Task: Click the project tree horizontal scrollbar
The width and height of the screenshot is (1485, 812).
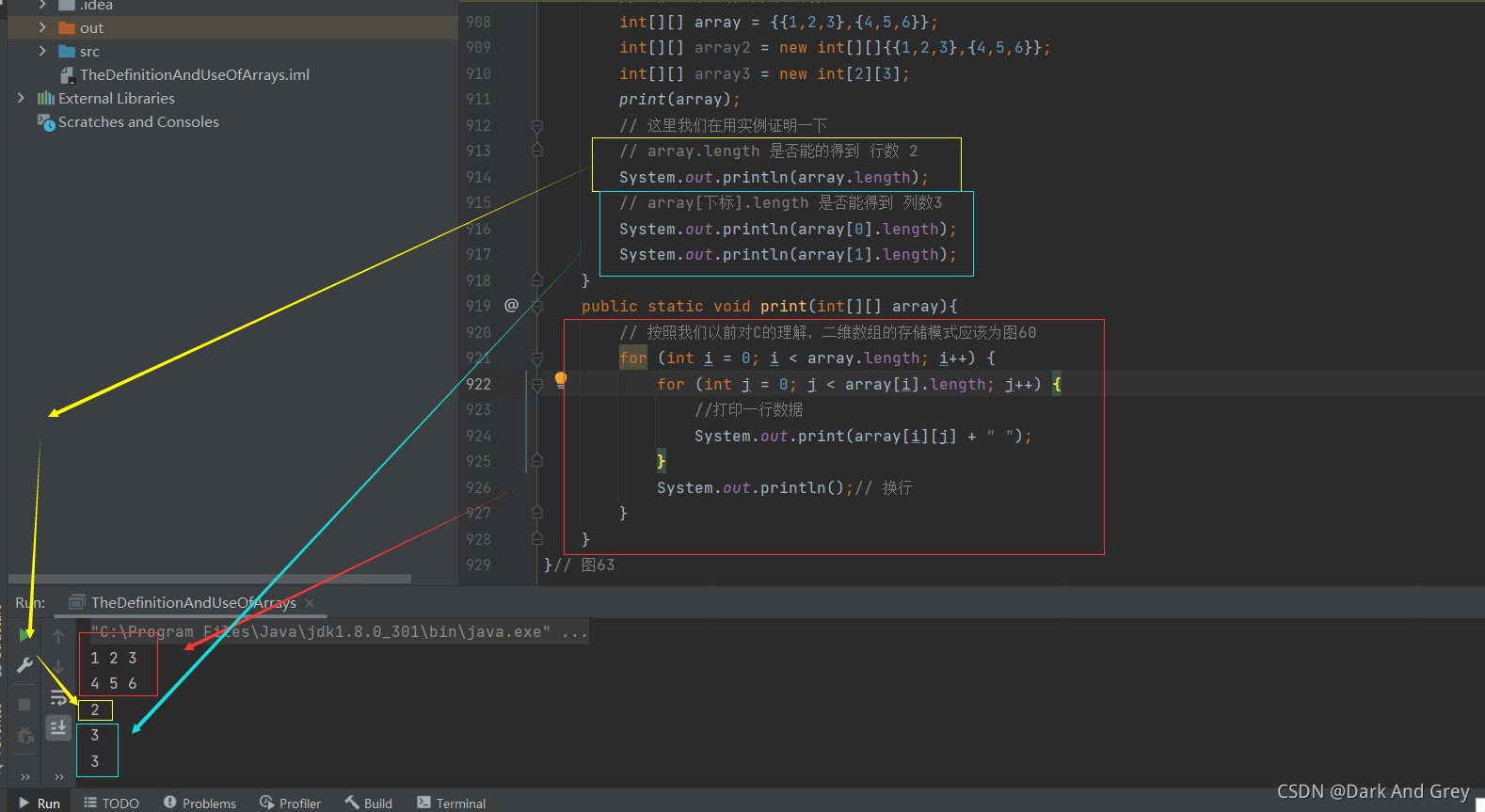Action: pos(210,579)
